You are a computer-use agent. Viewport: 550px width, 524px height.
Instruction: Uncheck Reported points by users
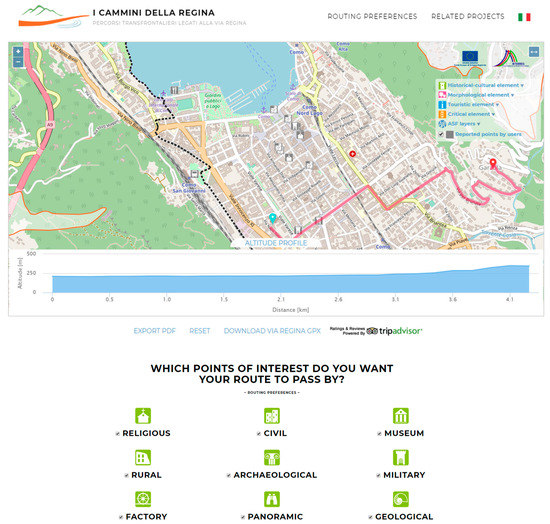point(441,134)
